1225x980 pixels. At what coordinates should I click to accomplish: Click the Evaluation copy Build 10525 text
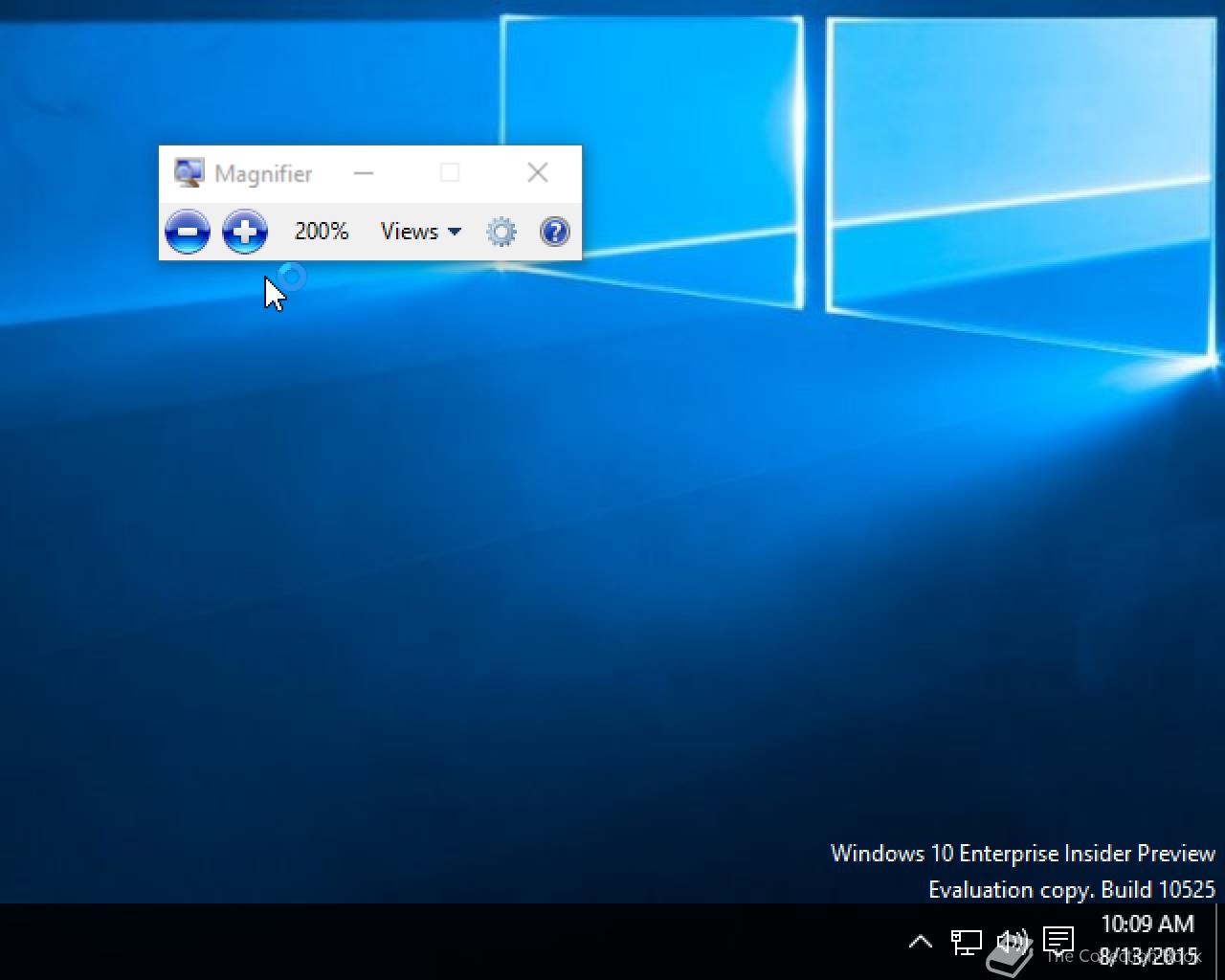tap(1072, 890)
